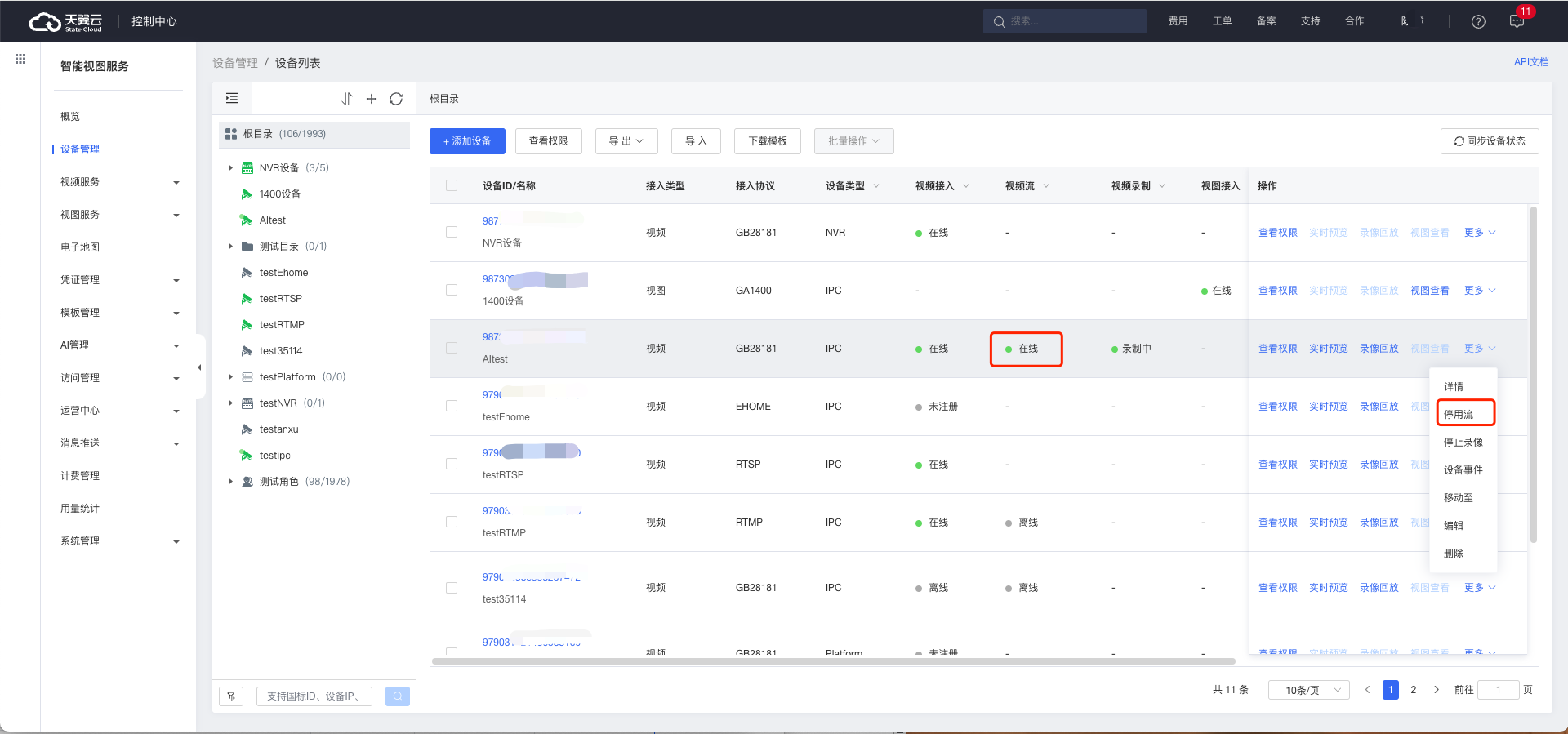Open the 视频流 column filter

pyautogui.click(x=1046, y=186)
